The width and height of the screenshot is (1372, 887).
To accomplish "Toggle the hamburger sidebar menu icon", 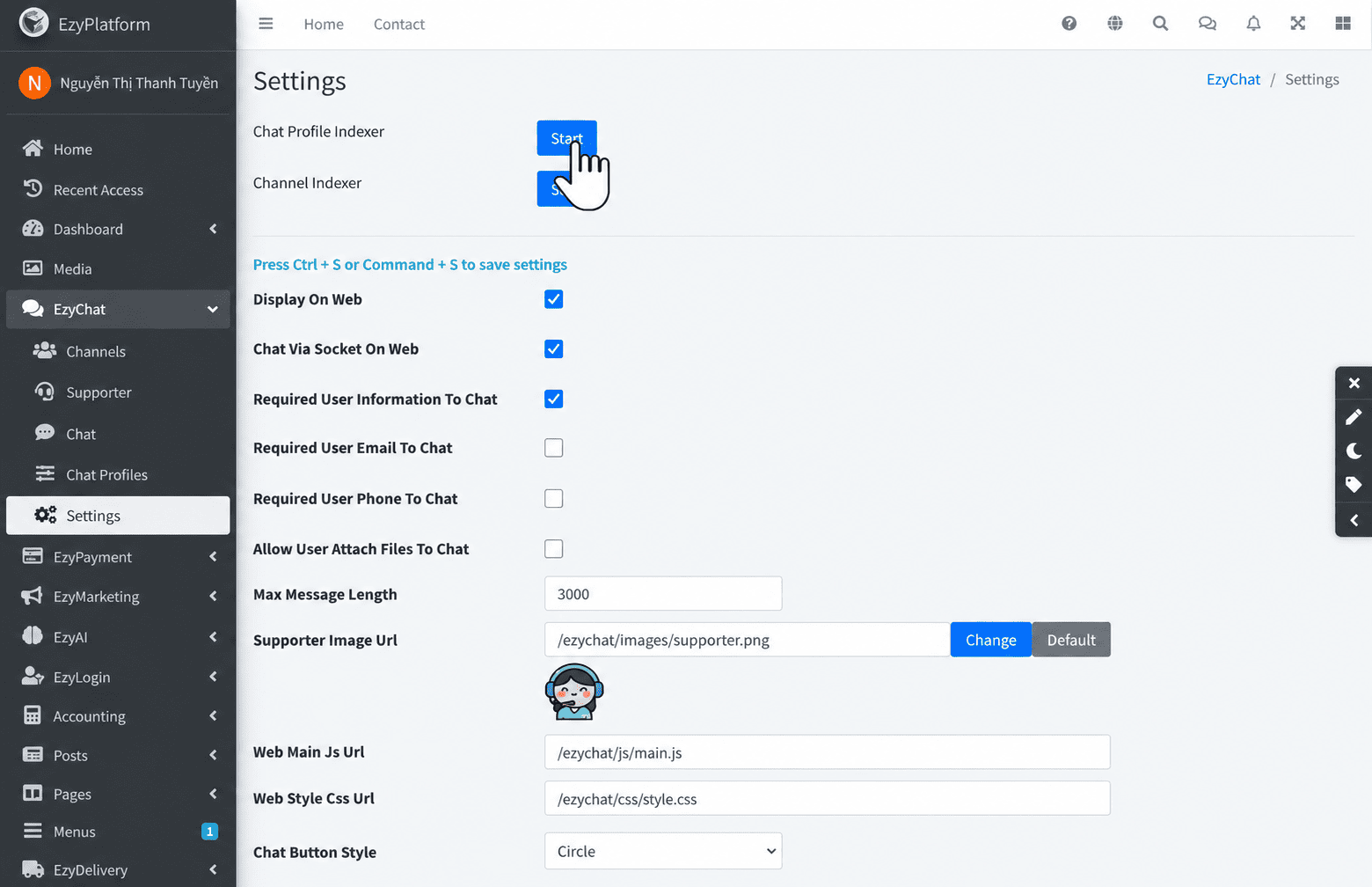I will (266, 24).
